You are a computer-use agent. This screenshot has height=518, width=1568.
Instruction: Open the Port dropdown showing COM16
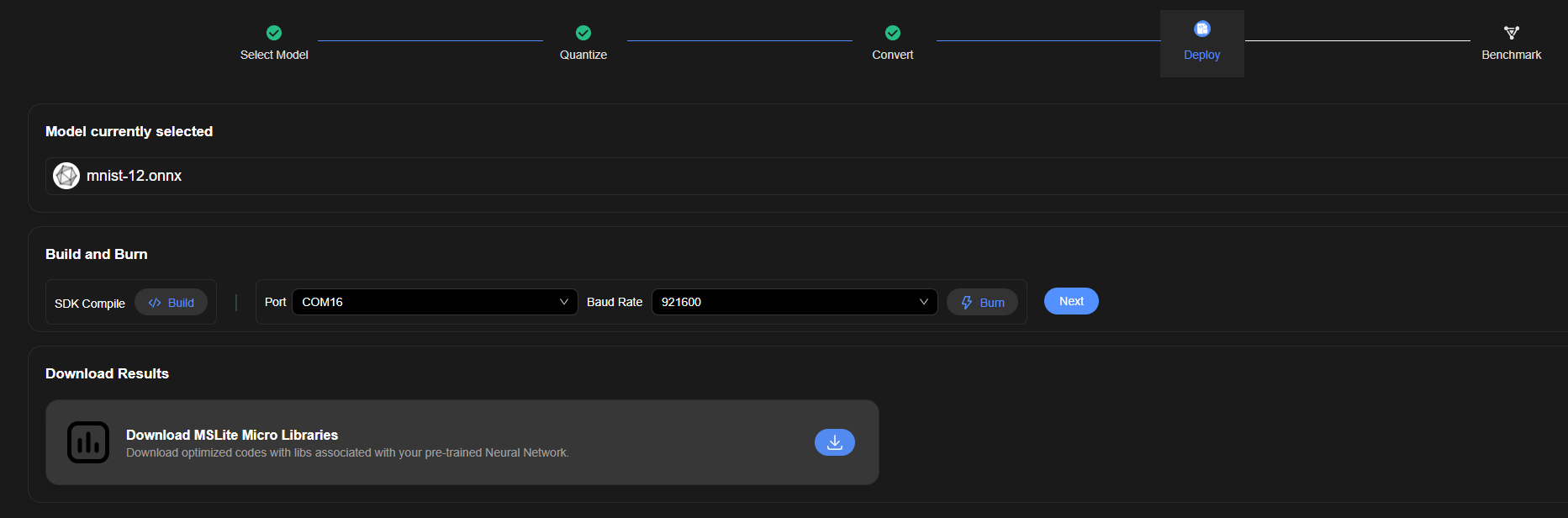click(x=435, y=302)
